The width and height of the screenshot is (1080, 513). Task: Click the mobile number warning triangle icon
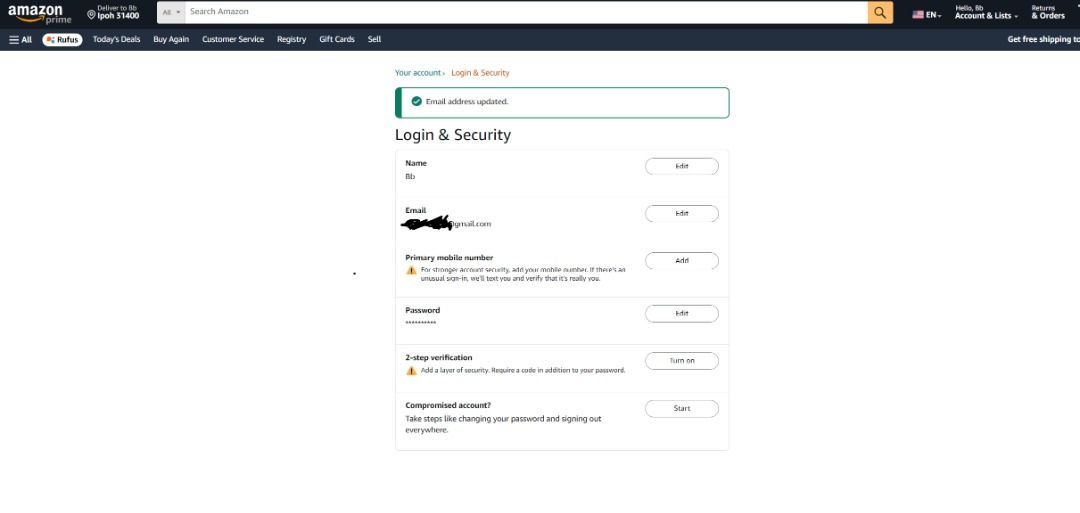click(411, 271)
